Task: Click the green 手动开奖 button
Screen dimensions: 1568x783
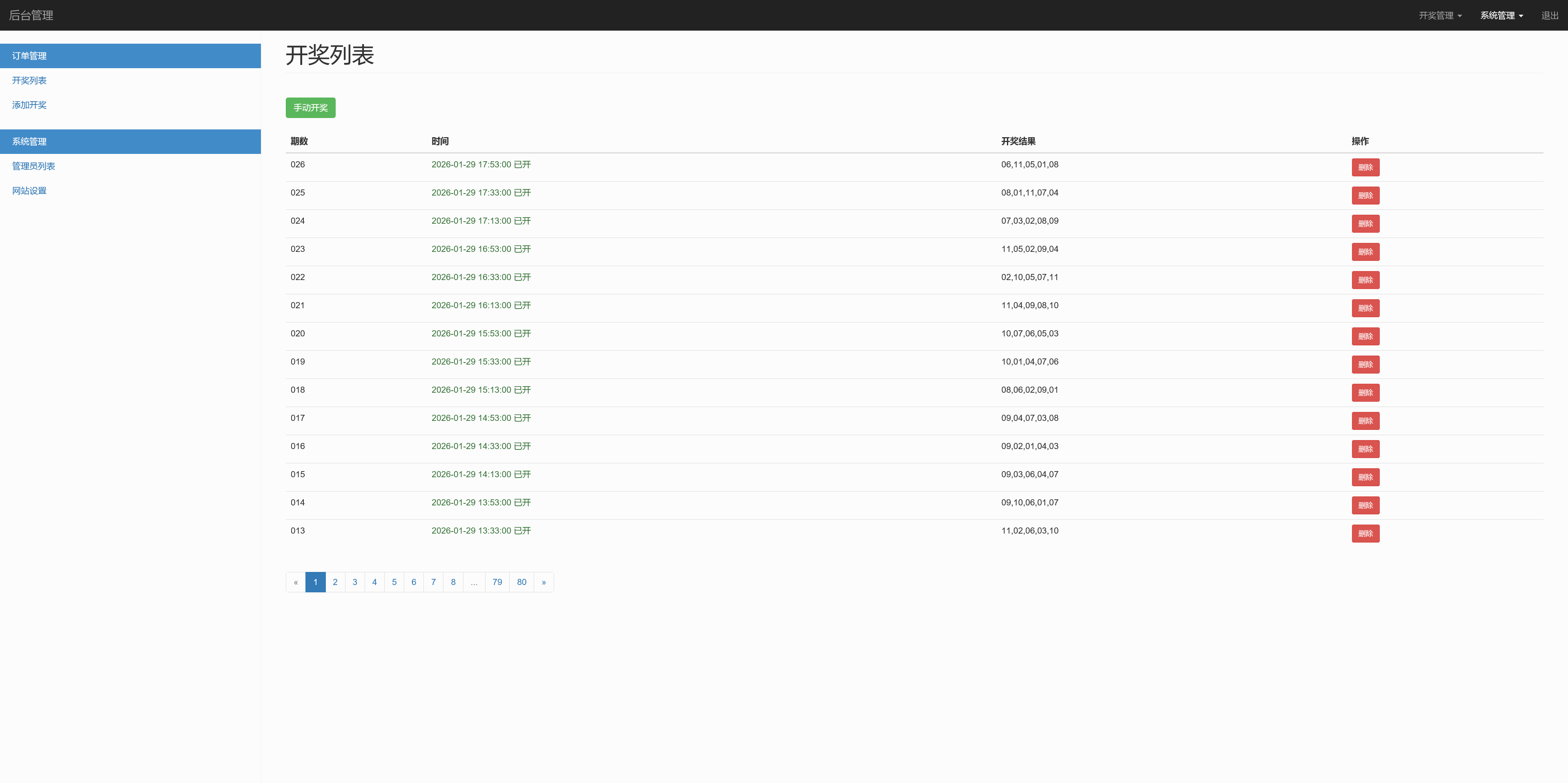Action: point(310,108)
